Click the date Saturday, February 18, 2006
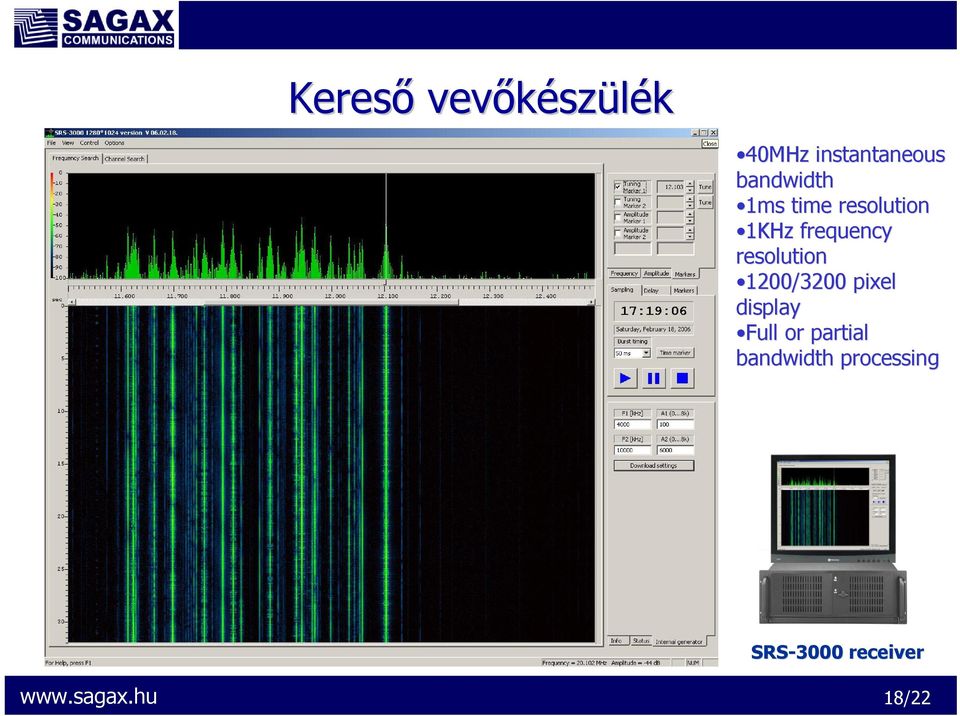960x716 pixels. click(x=653, y=330)
